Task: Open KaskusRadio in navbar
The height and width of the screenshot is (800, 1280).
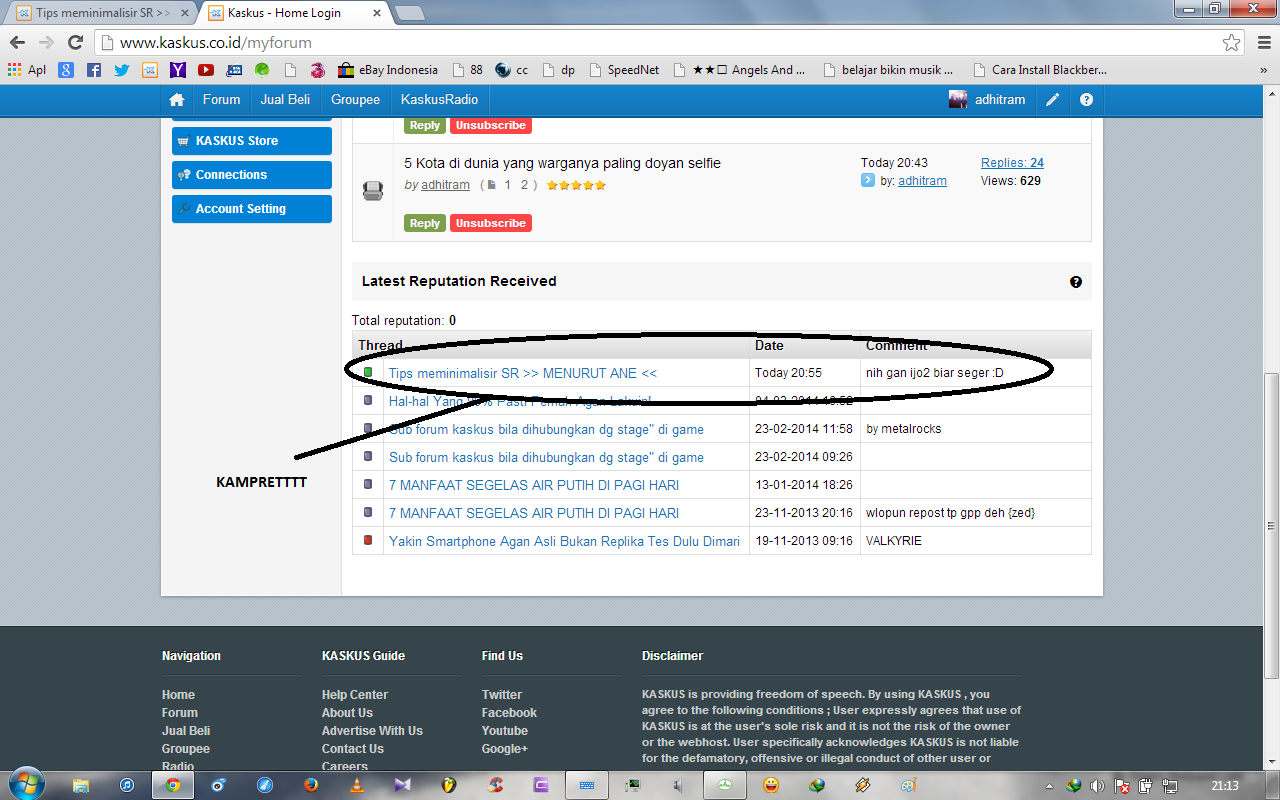Action: [x=439, y=100]
